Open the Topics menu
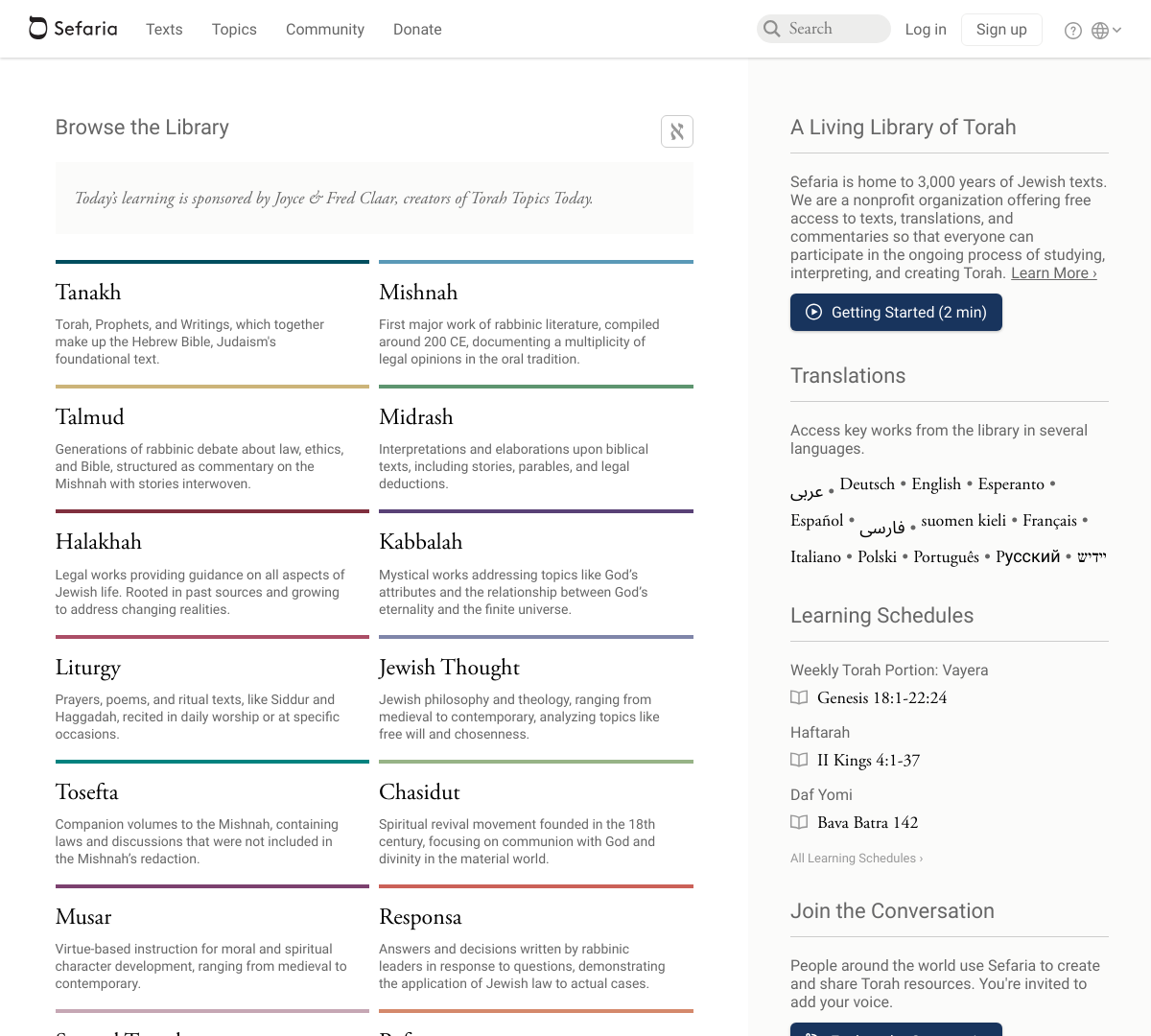The width and height of the screenshot is (1151, 1036). point(234,30)
